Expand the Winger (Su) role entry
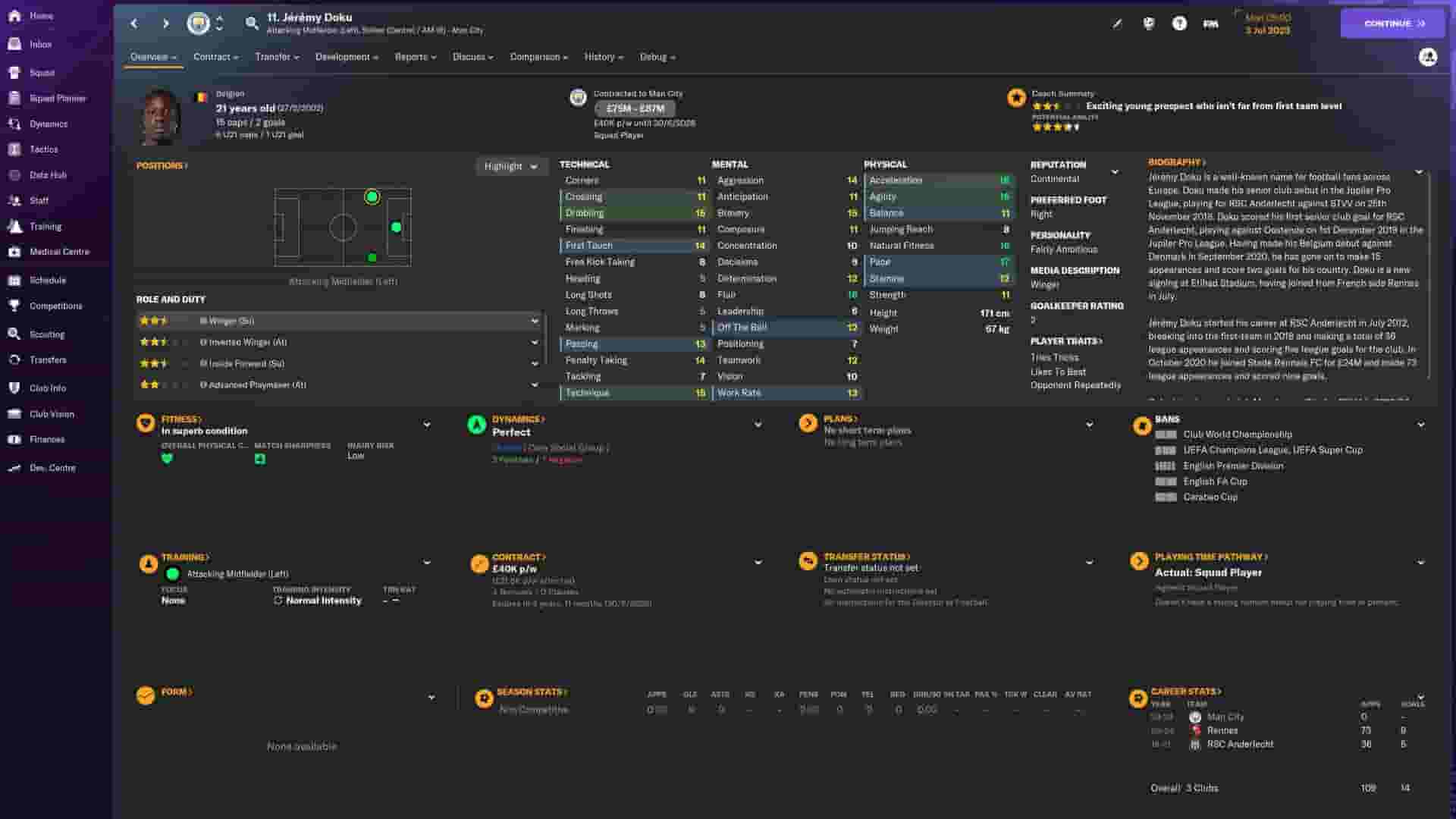Screen dimensions: 1456x819 [535, 320]
